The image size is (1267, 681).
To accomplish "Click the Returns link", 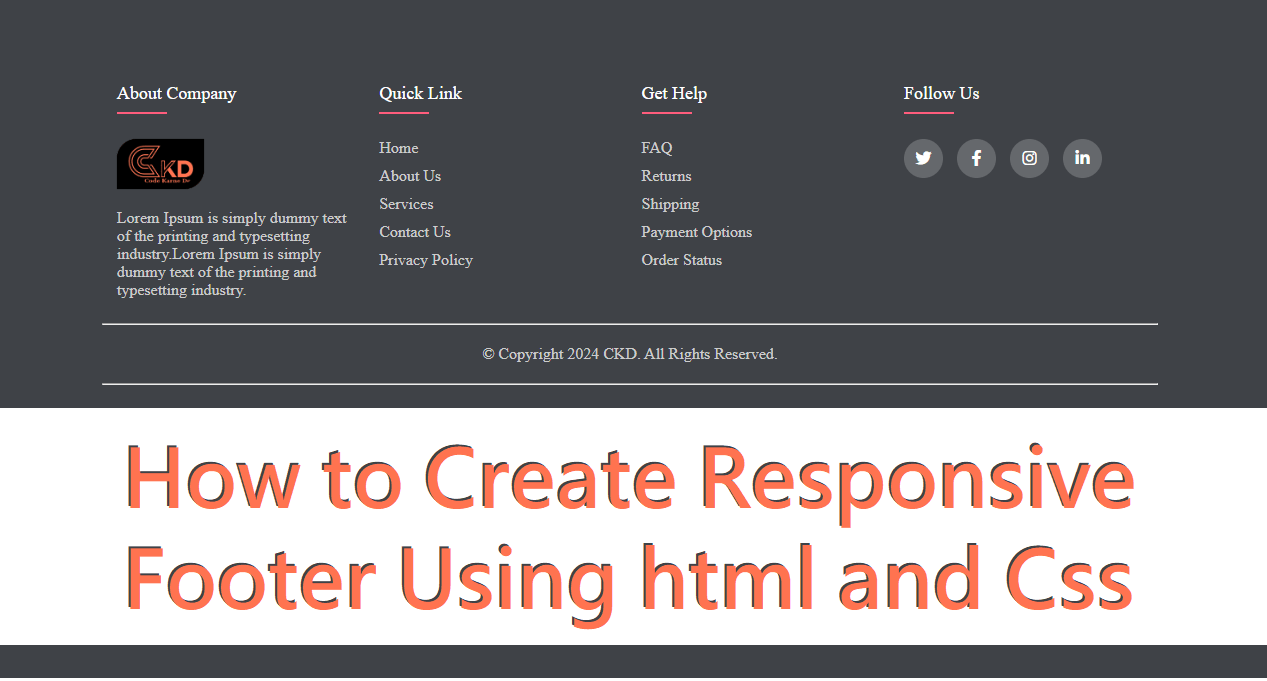I will tap(666, 176).
